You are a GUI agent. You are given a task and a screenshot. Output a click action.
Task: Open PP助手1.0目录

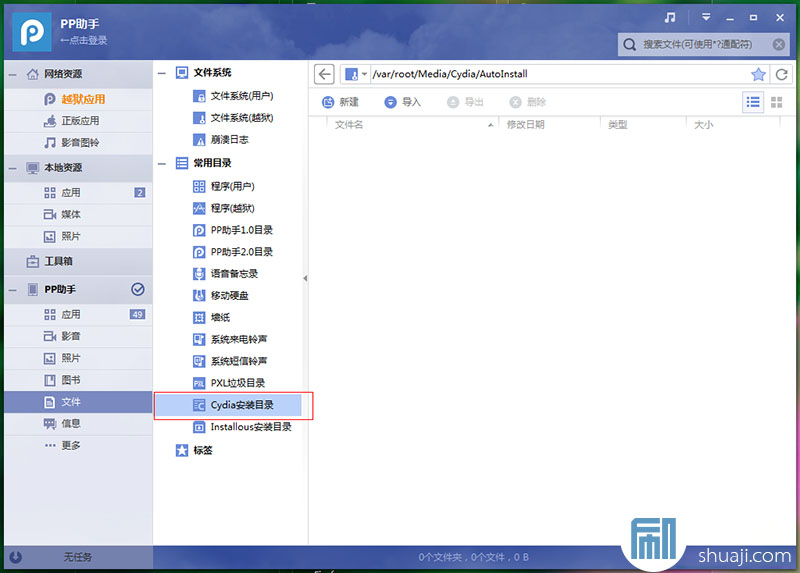click(x=233, y=230)
